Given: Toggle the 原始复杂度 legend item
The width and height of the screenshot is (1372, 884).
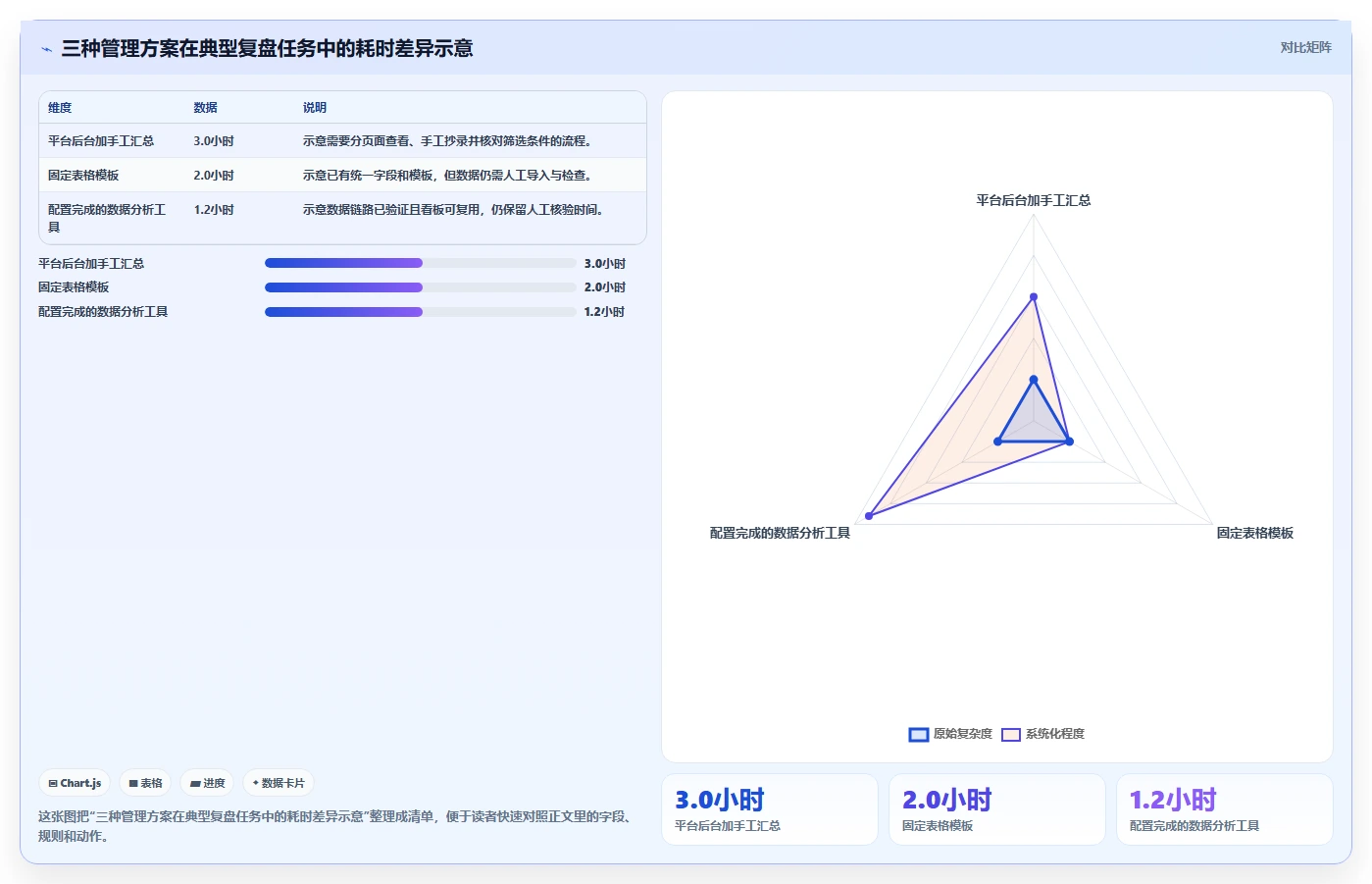Looking at the screenshot, I should pyautogui.click(x=950, y=734).
